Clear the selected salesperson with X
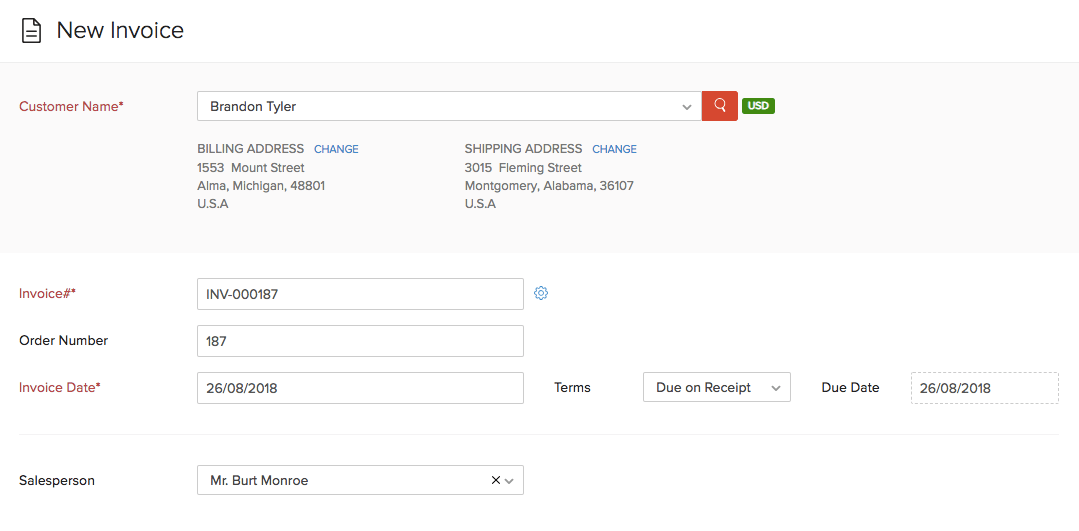Viewport: 1079px width, 531px height. [x=495, y=480]
